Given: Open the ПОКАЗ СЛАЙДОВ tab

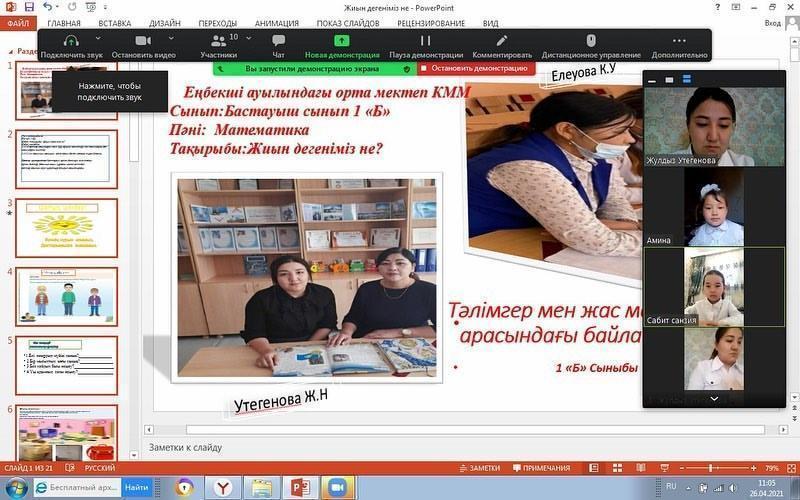Looking at the screenshot, I should point(348,23).
